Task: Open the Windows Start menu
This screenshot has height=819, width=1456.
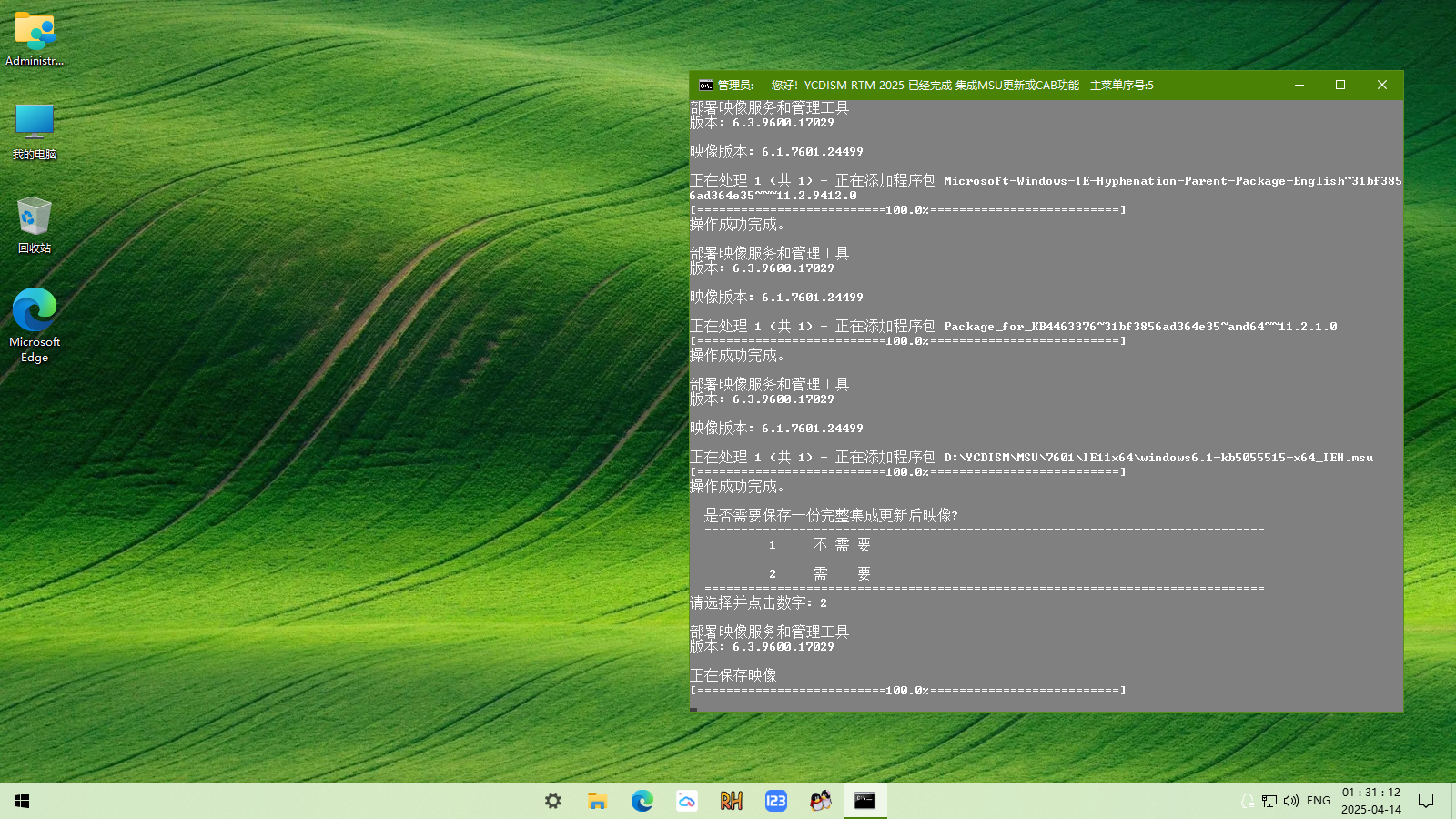Action: click(23, 801)
